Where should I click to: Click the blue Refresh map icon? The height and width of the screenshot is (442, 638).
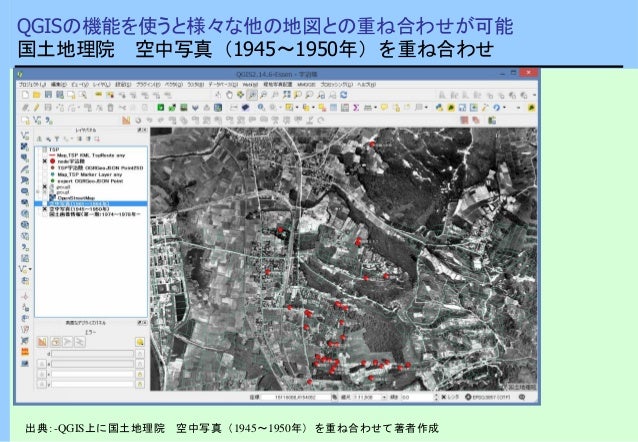coord(344,95)
